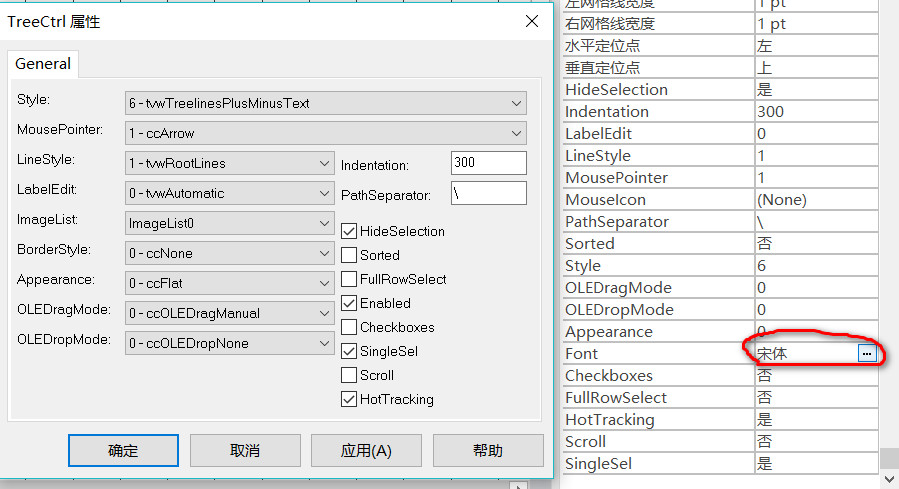Click the 应用(A) apply button
Screen dimensions: 899x489
coord(366,451)
